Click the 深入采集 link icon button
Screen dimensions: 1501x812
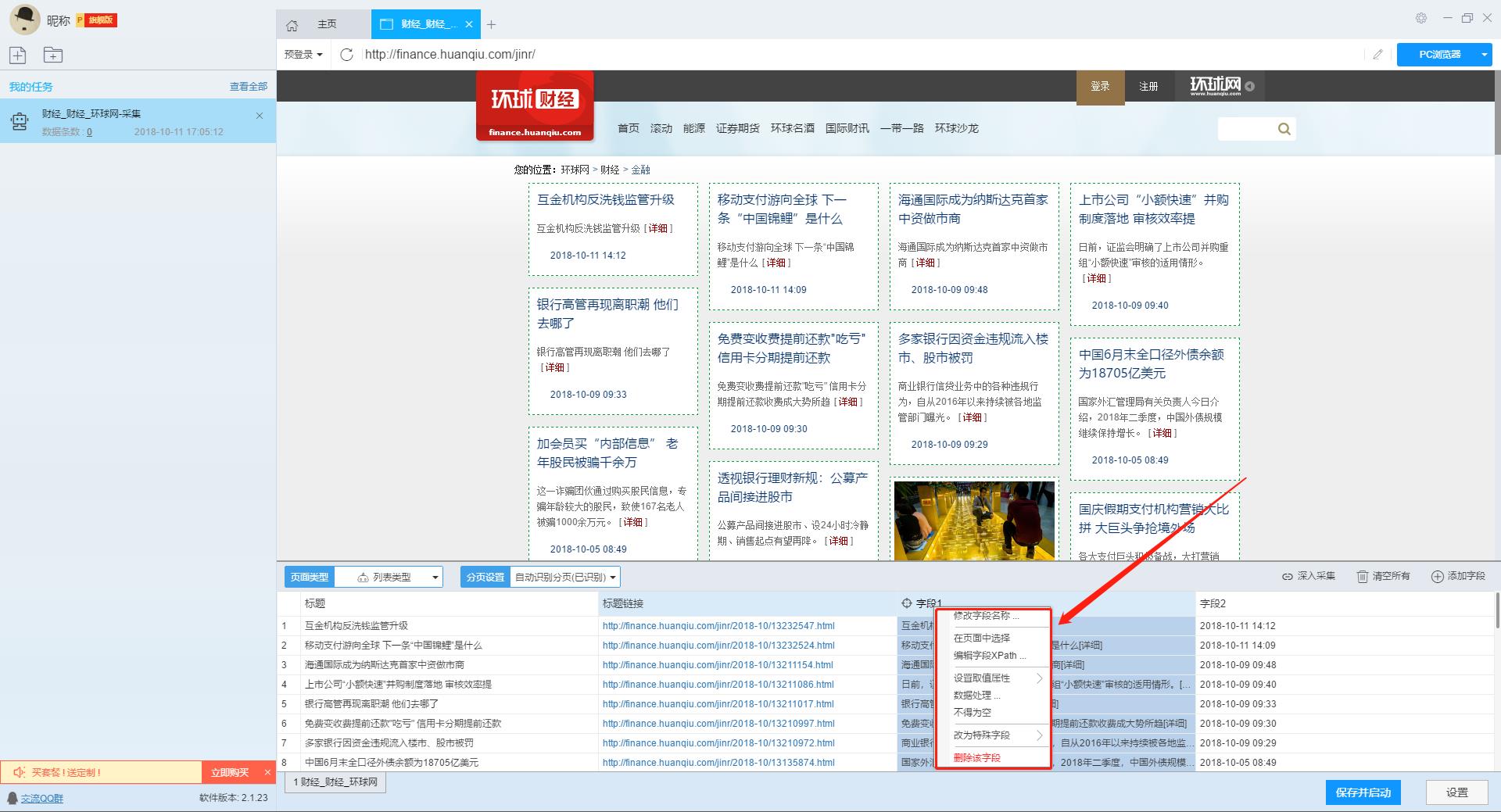(x=1309, y=577)
